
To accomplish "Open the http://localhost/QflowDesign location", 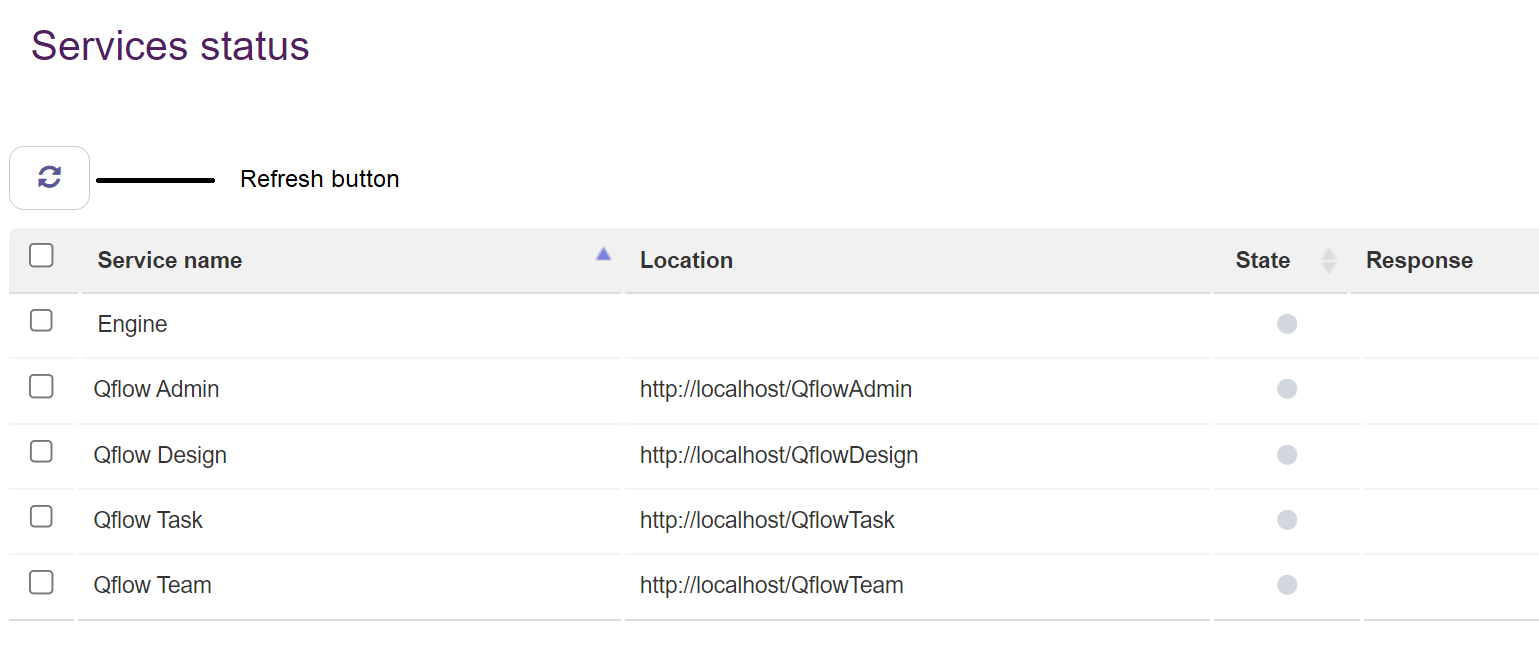I will (x=779, y=455).
